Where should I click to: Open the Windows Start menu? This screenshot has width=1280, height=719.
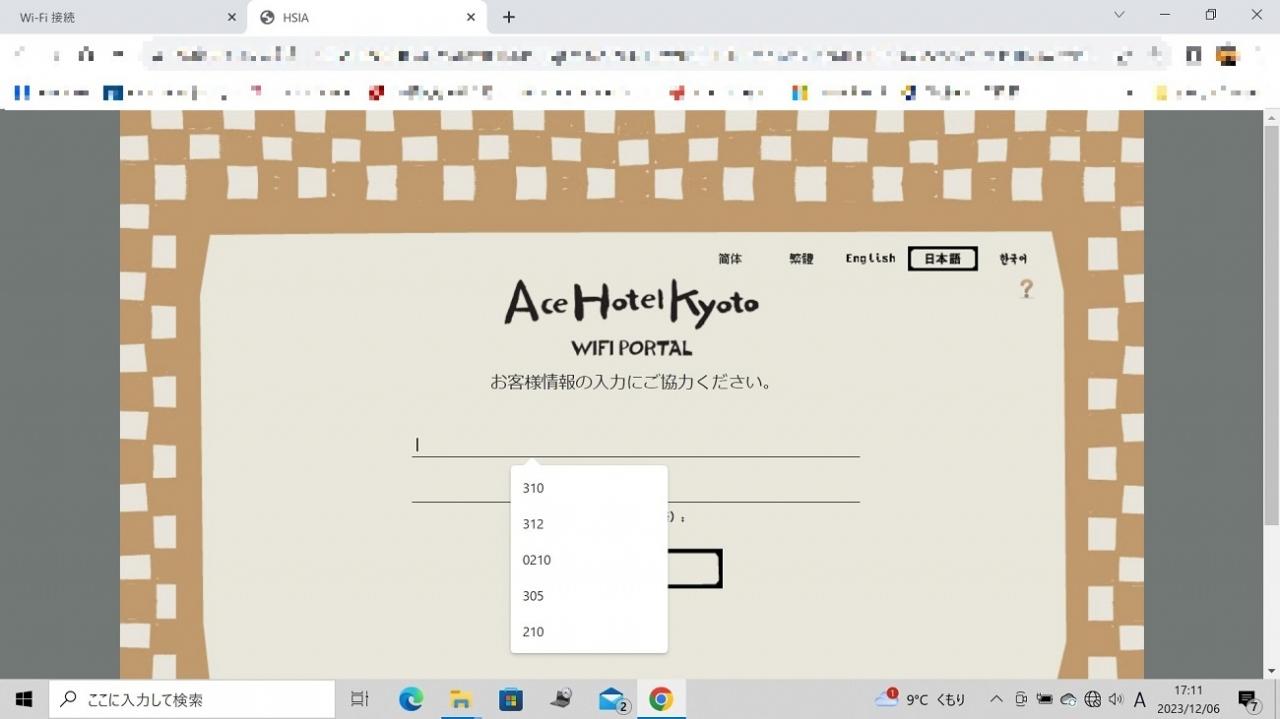tap(24, 699)
